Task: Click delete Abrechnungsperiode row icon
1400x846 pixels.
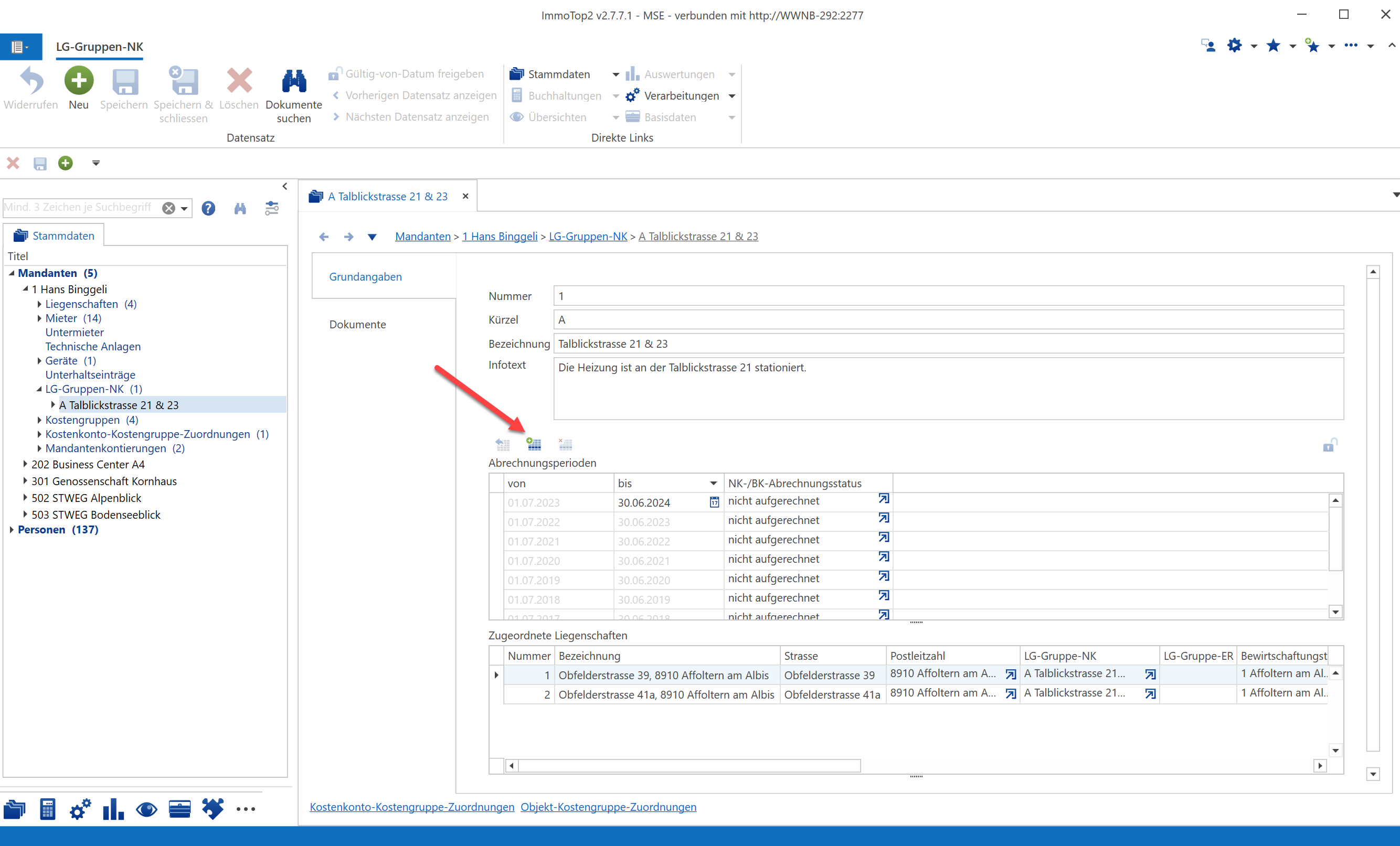Action: click(565, 444)
